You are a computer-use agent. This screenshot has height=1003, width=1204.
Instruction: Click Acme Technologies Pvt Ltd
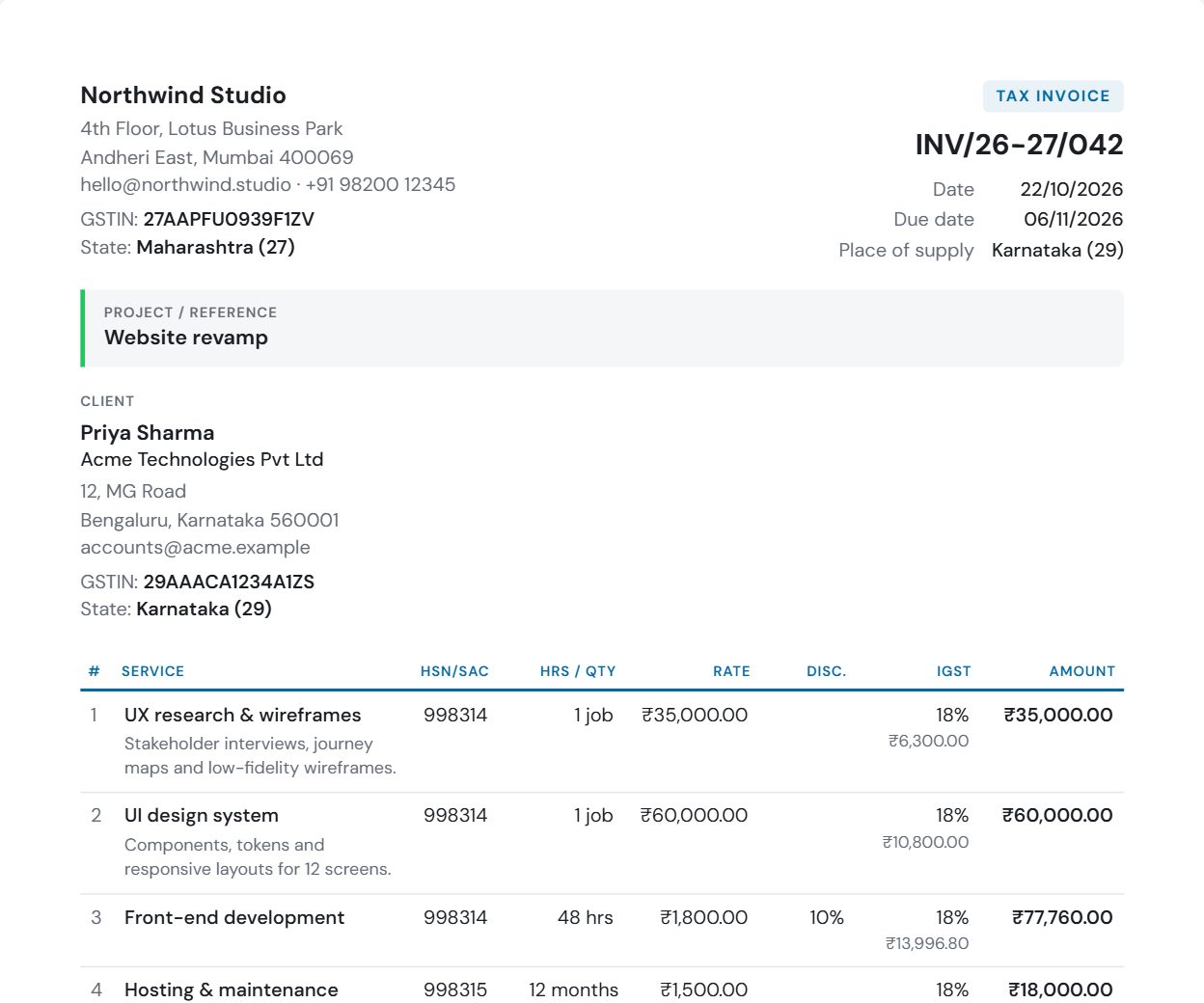(202, 459)
